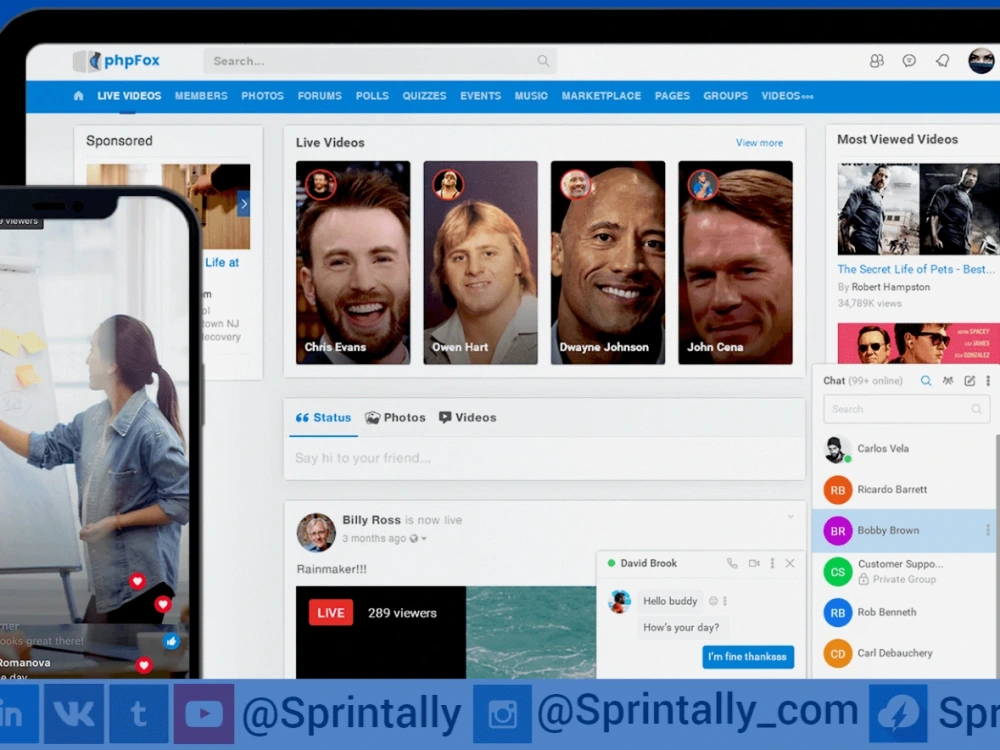
Task: Open EVENTS menu item
Action: 481,96
